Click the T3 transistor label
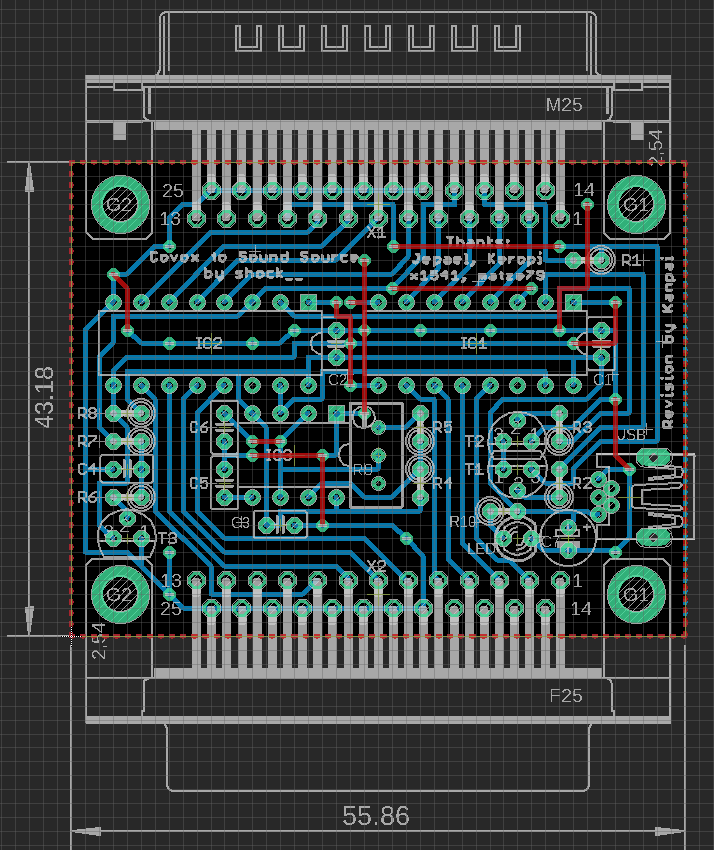The height and width of the screenshot is (850, 714). 168,538
